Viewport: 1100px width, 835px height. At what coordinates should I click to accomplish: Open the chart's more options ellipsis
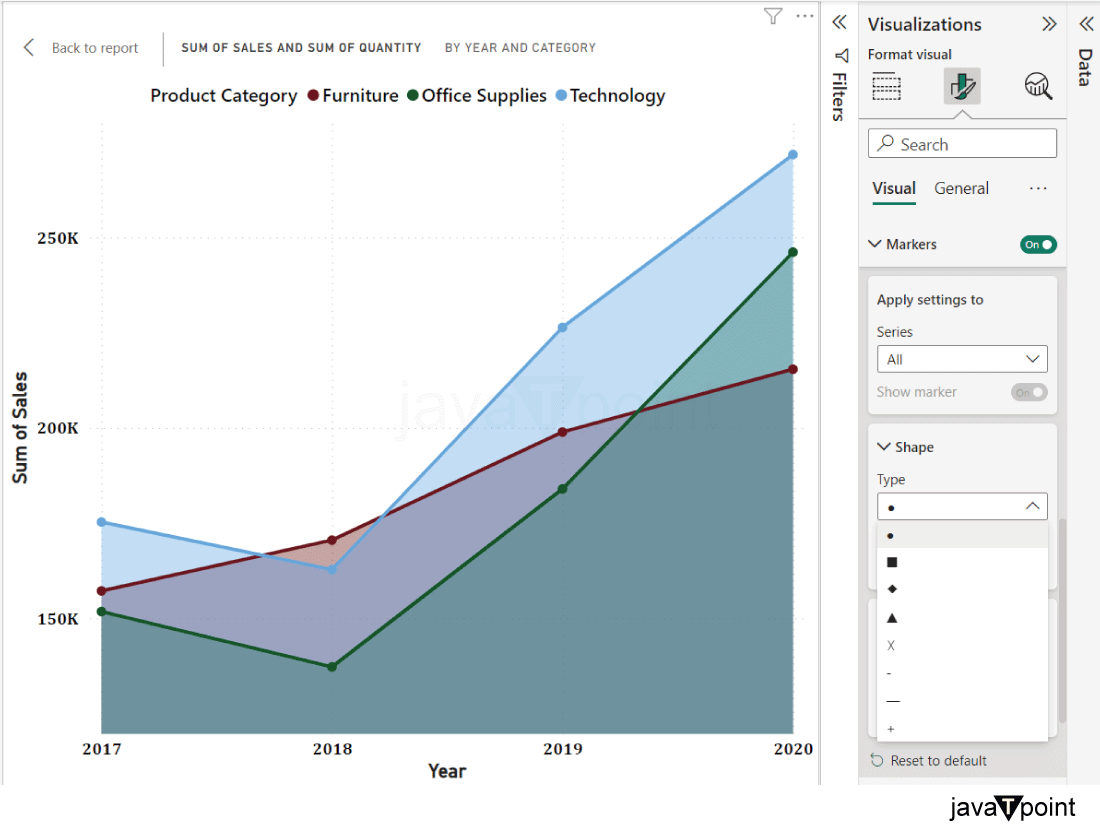(805, 15)
